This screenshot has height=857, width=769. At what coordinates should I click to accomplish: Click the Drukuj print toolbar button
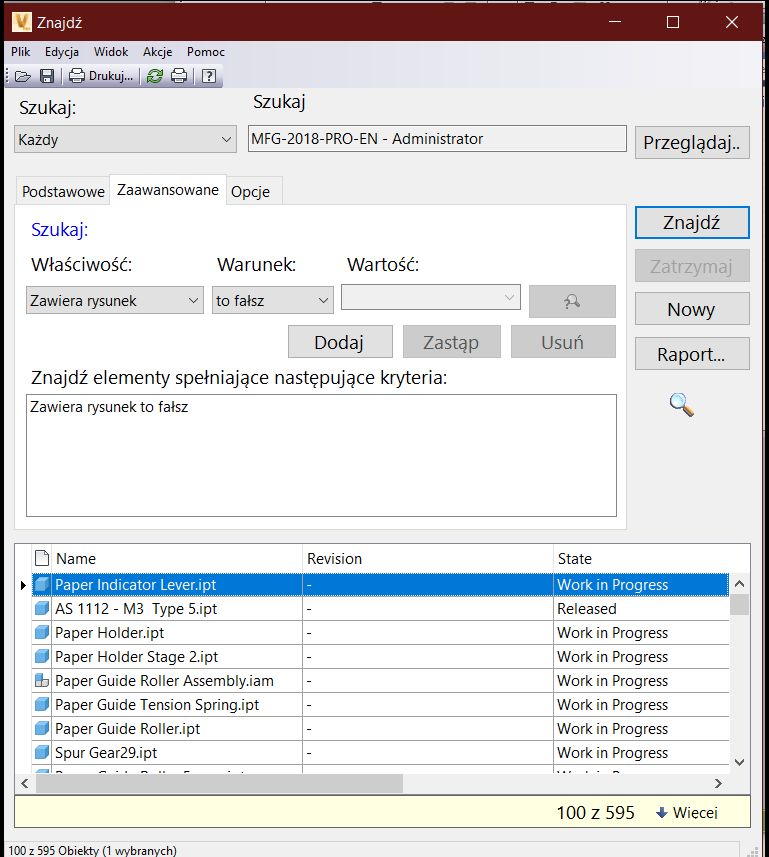click(x=100, y=76)
